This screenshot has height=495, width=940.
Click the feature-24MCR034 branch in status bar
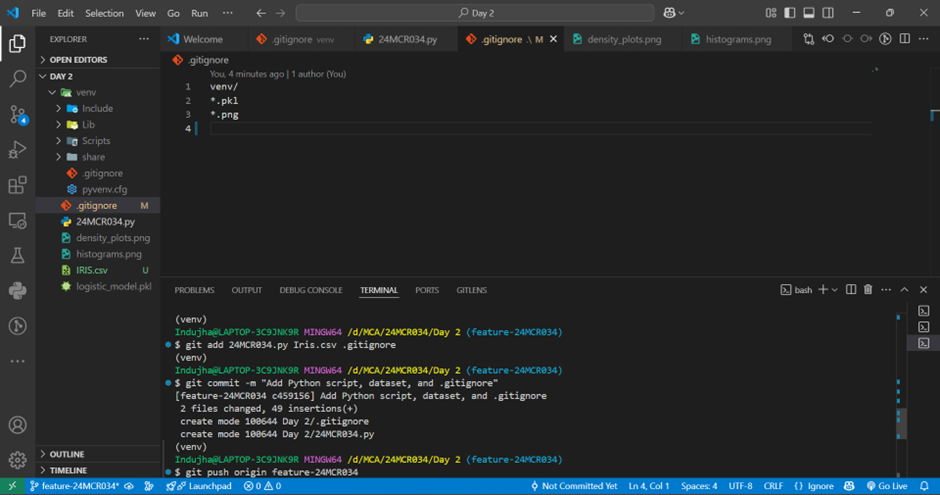[75, 486]
